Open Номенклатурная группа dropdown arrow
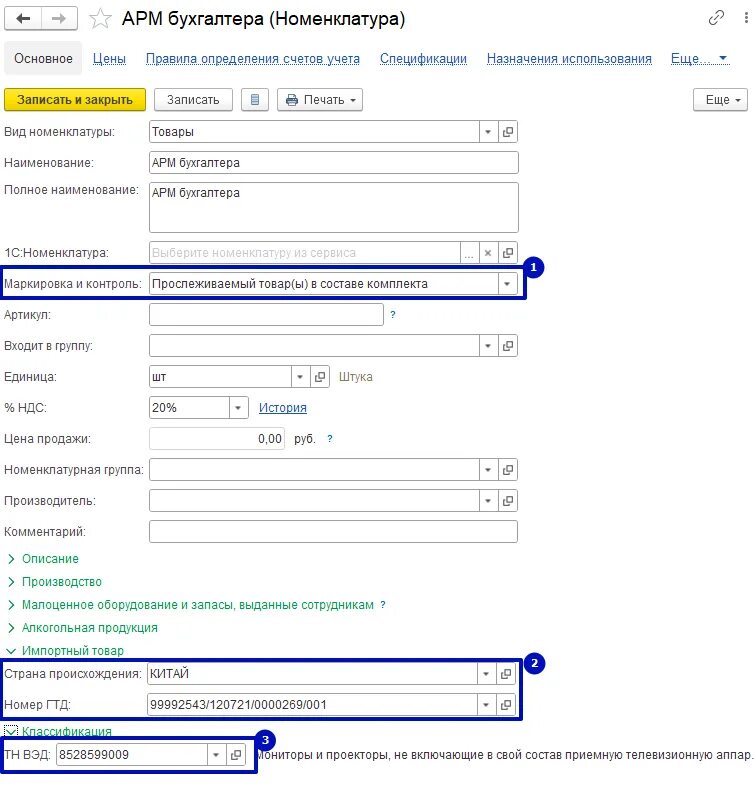This screenshot has height=794, width=755. click(x=488, y=470)
